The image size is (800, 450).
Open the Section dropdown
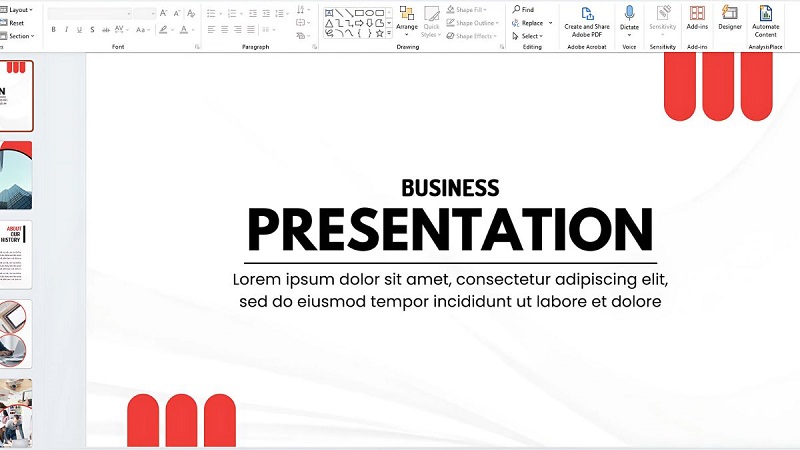pos(19,36)
